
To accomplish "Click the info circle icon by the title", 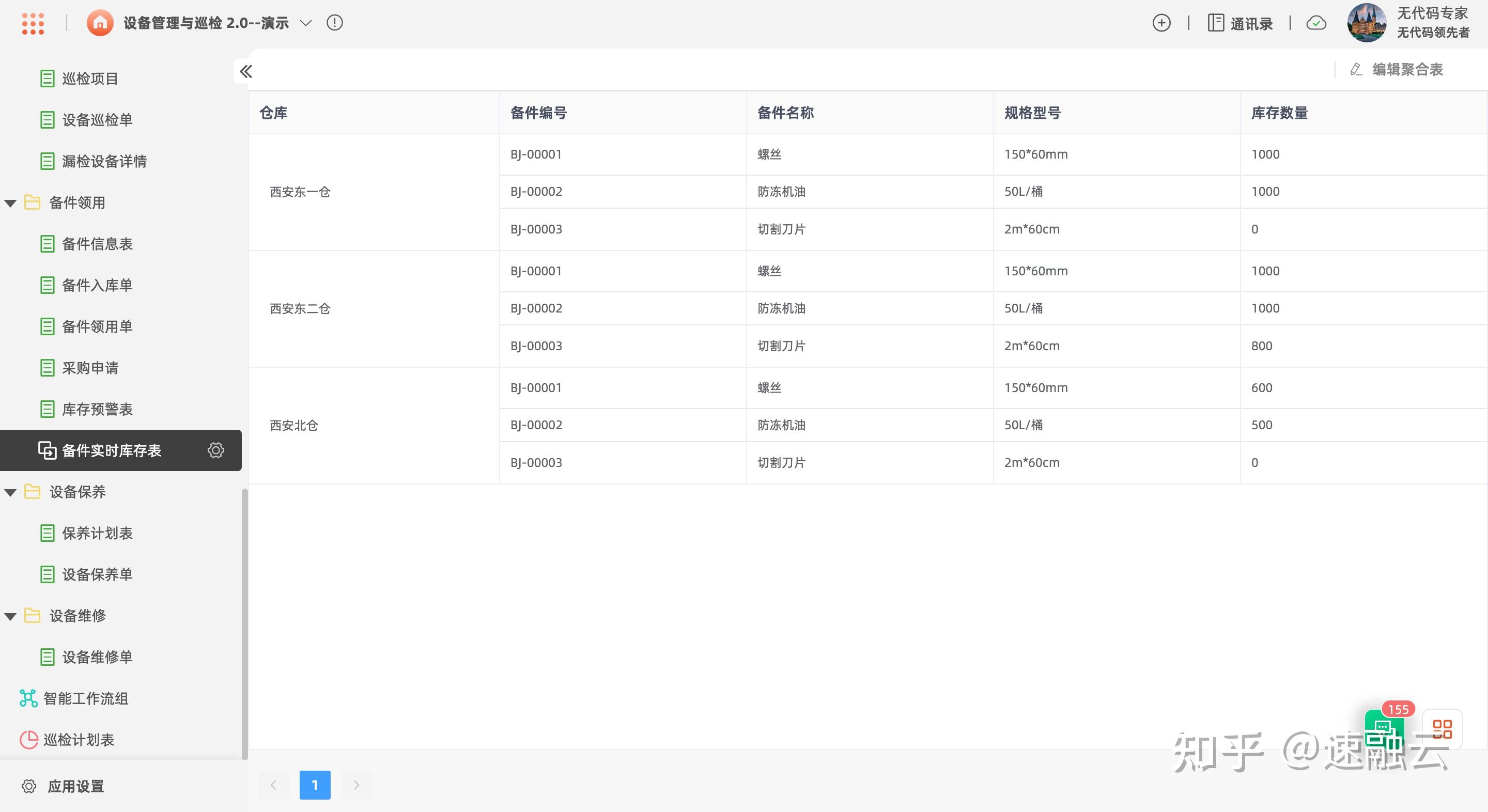I will point(334,23).
